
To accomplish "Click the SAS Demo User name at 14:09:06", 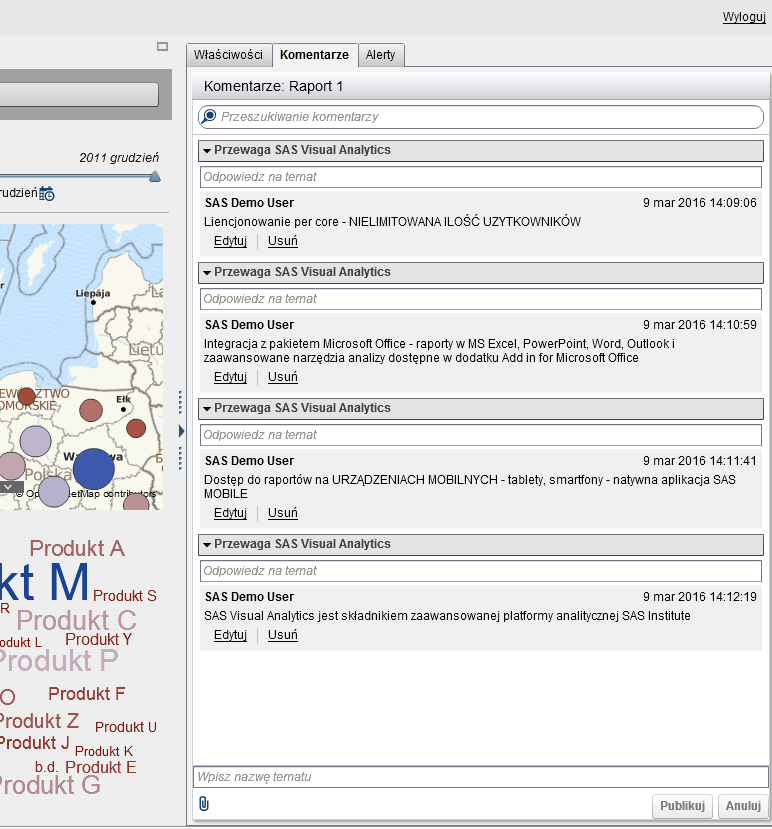I will pyautogui.click(x=250, y=203).
